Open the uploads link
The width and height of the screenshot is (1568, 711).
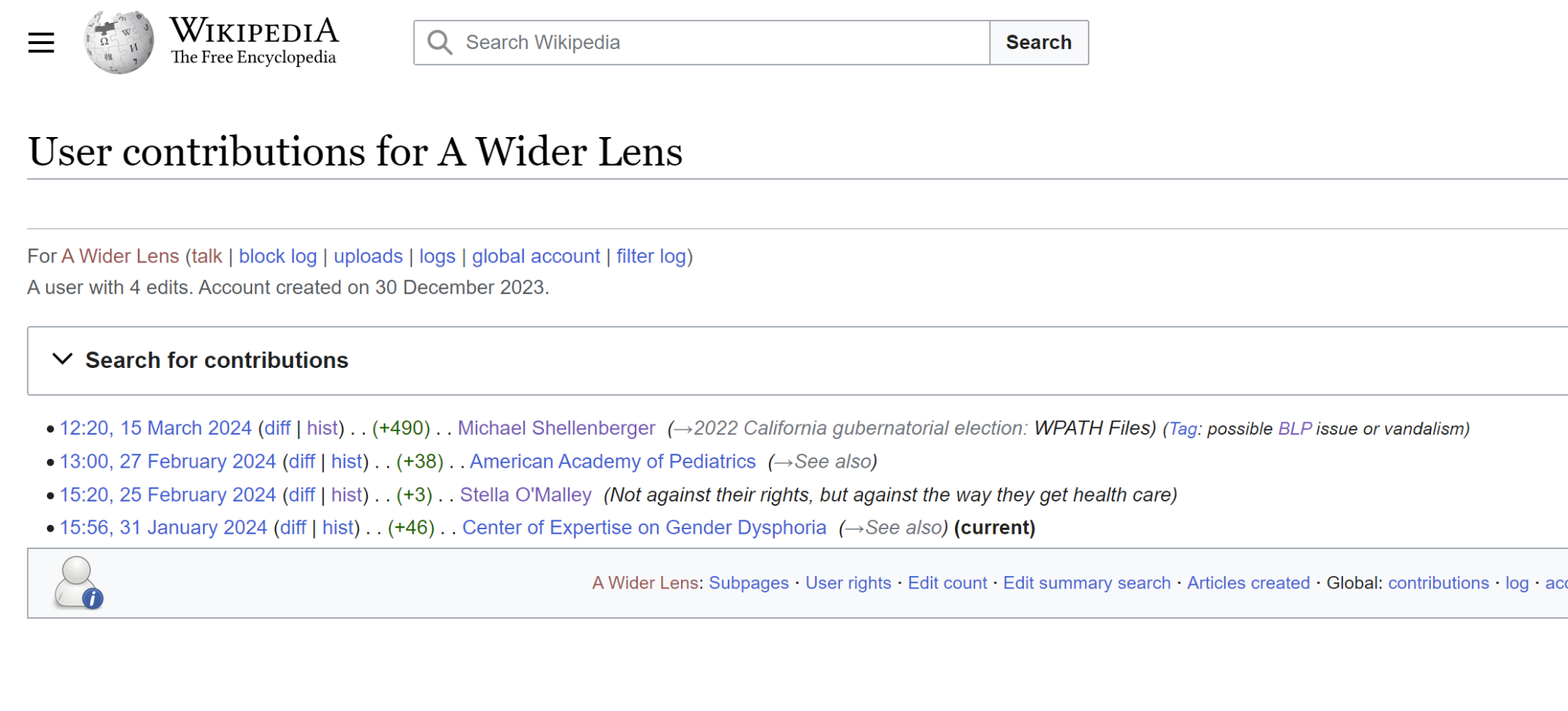[x=368, y=257]
